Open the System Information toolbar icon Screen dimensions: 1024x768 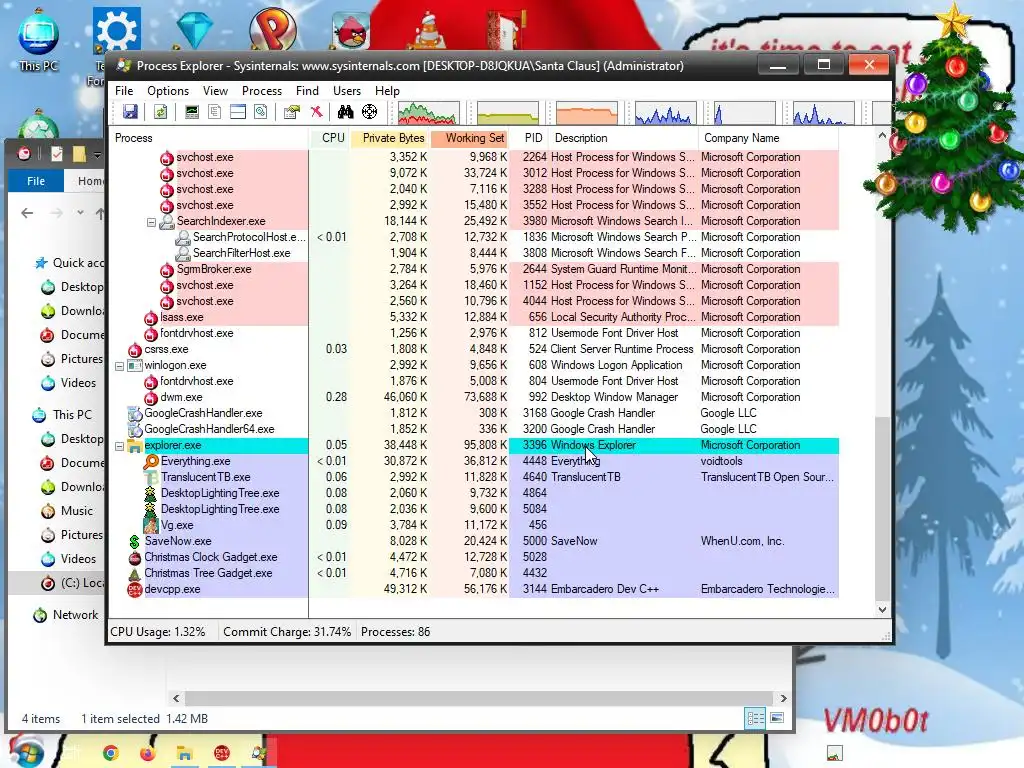191,112
